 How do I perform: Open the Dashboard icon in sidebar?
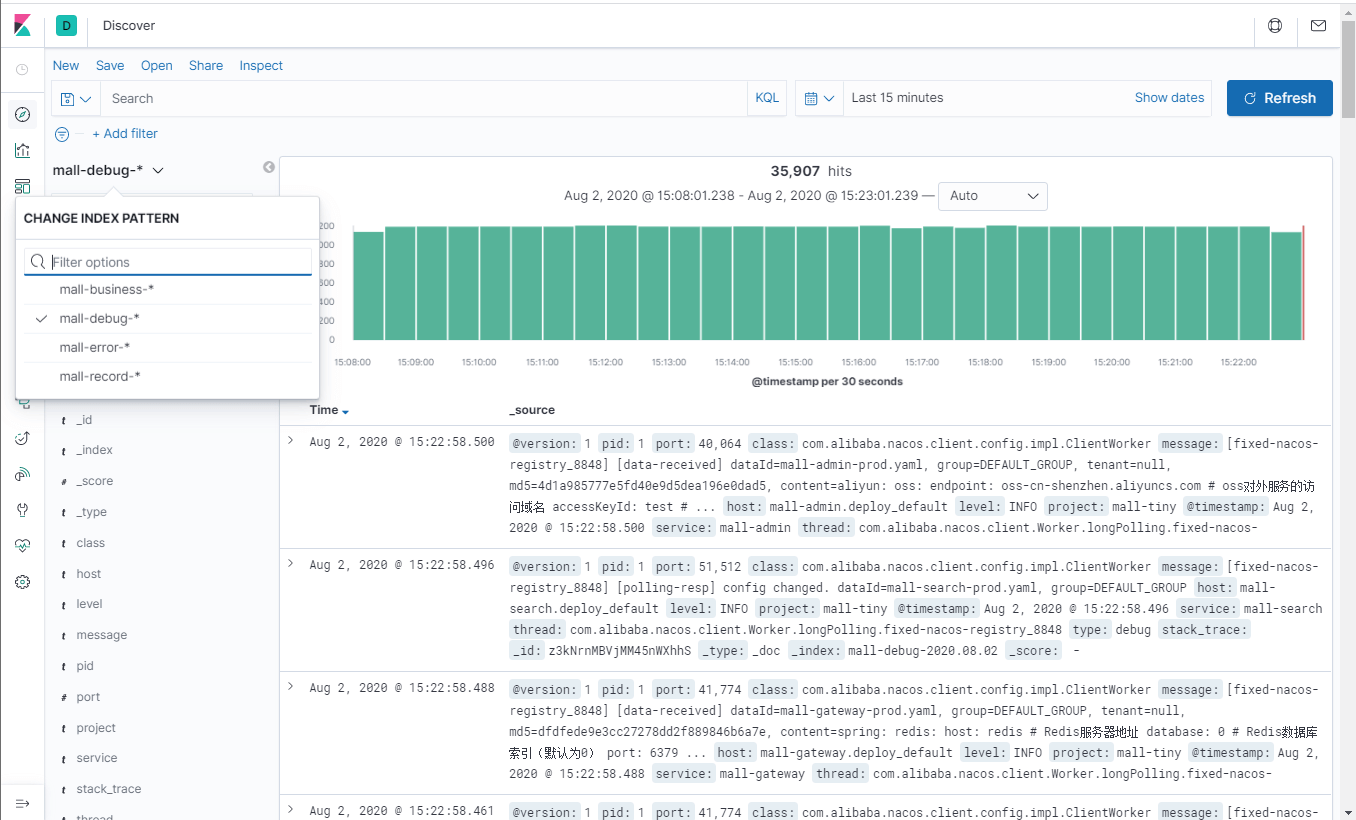pos(22,186)
